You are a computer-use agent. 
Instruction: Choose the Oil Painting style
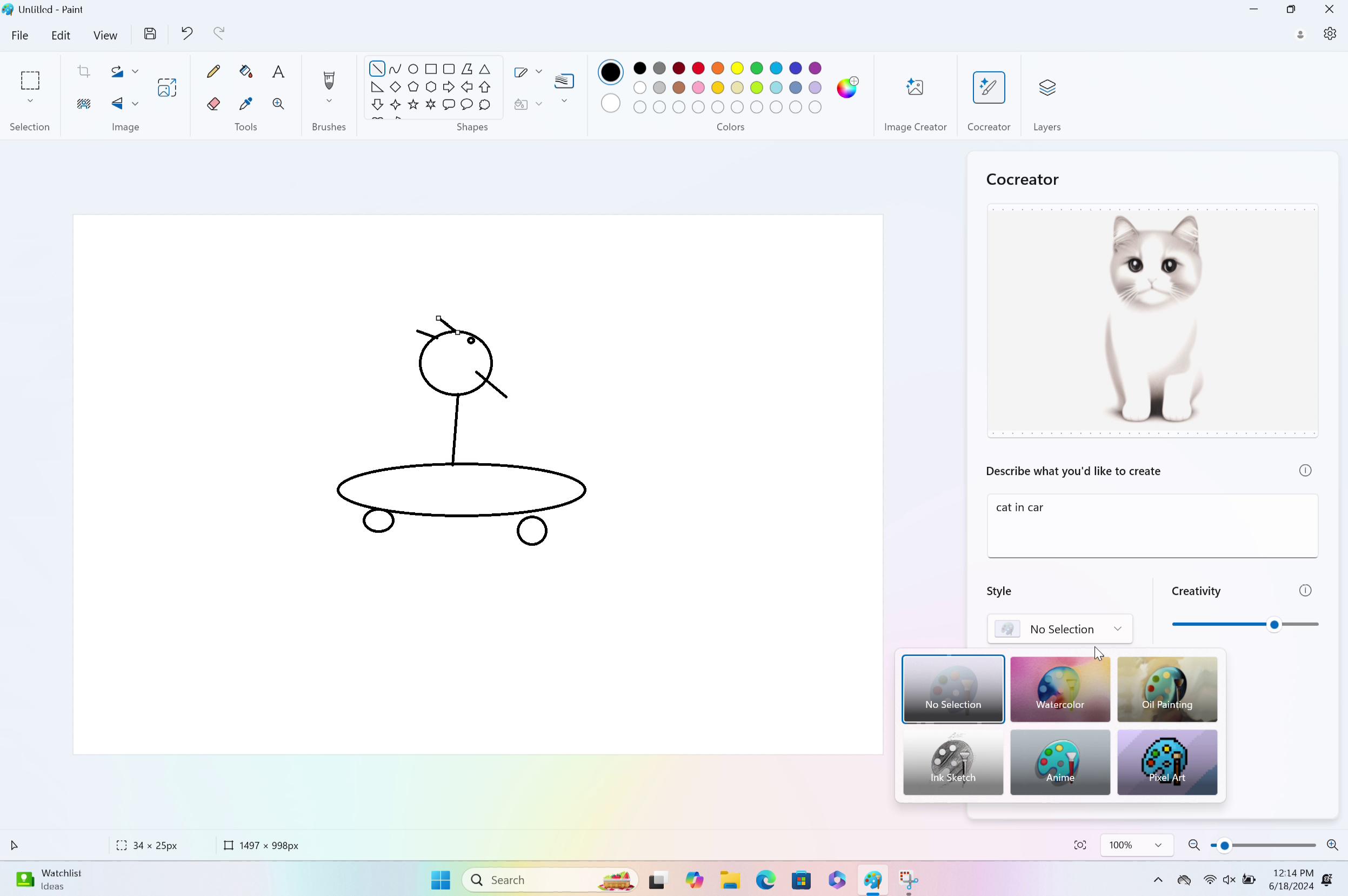coord(1167,689)
